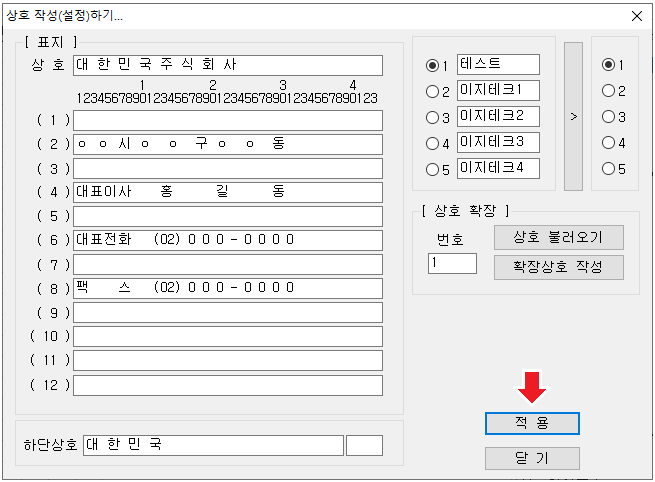Focus the line (4) 대표이사 field
Screen dimensions: 655x482
tap(227, 192)
